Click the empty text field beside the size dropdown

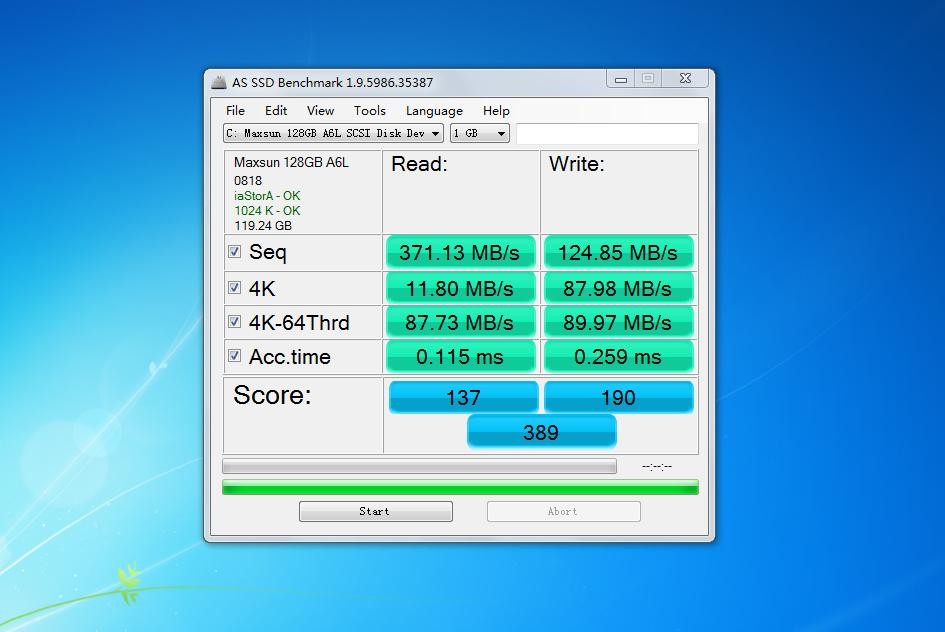tap(607, 134)
